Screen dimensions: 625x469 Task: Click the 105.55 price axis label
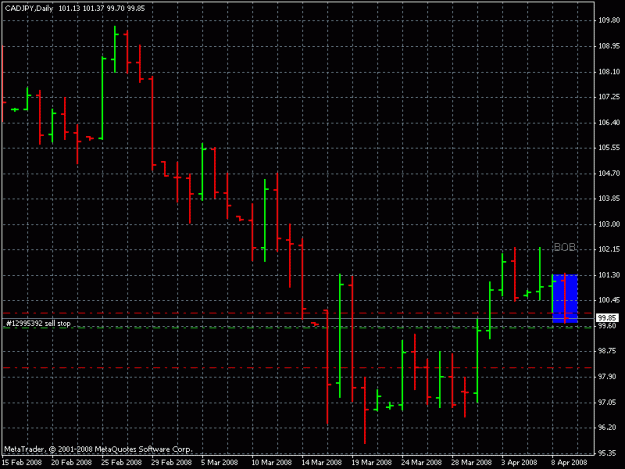(x=609, y=147)
